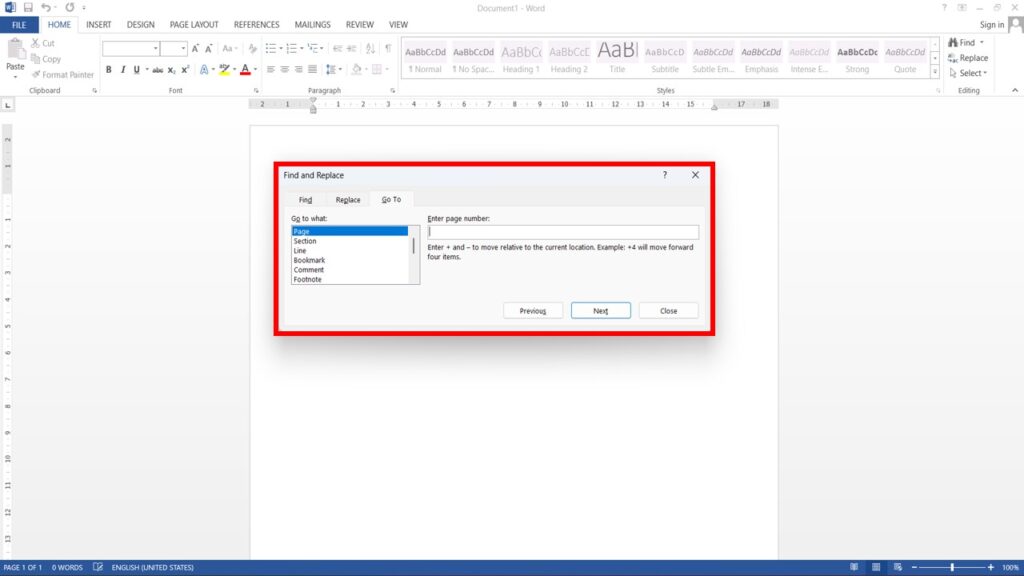Click the Next button

[x=600, y=311]
